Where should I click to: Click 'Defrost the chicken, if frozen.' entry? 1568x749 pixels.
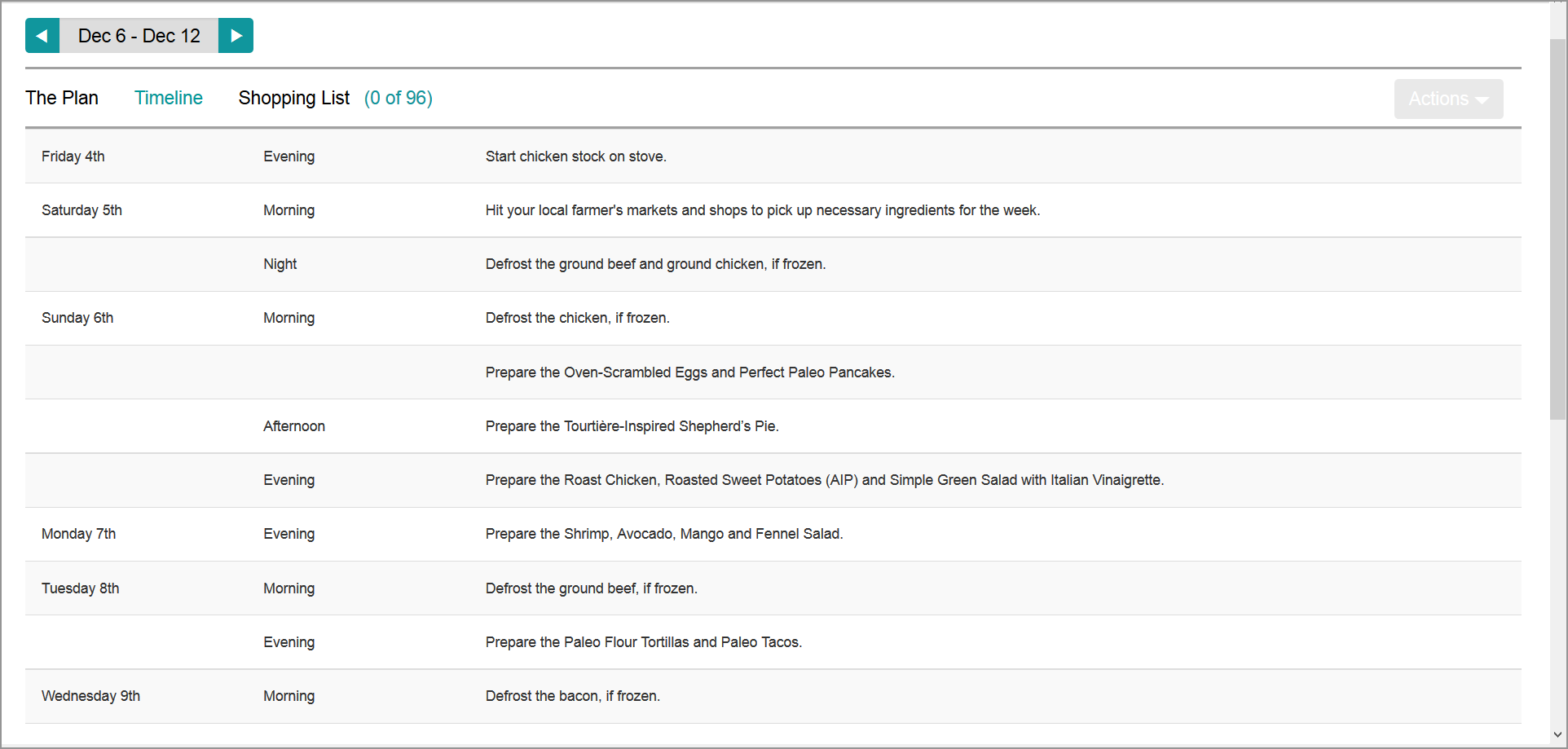pos(578,318)
